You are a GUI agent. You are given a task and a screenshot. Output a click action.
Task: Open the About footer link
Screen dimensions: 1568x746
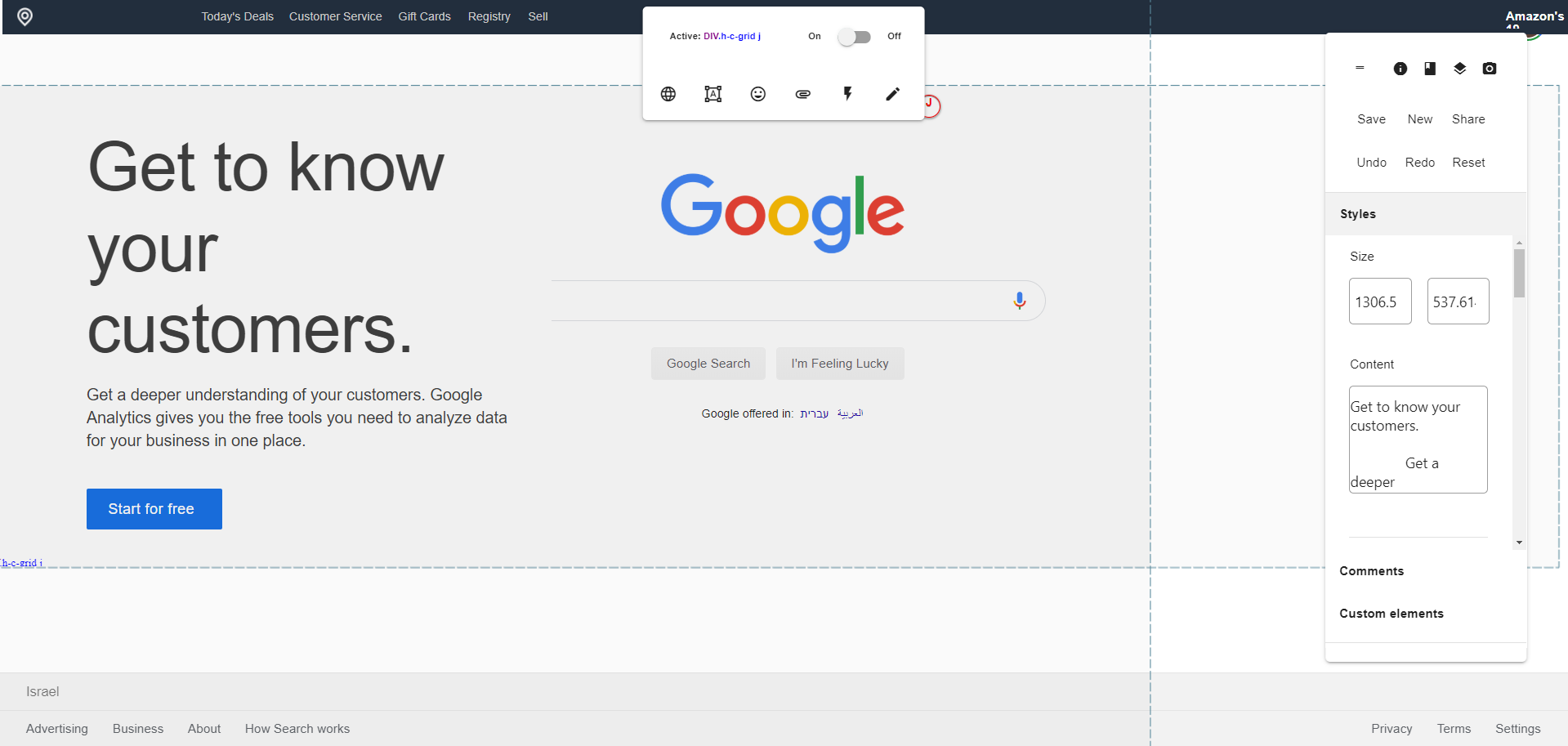coord(204,729)
